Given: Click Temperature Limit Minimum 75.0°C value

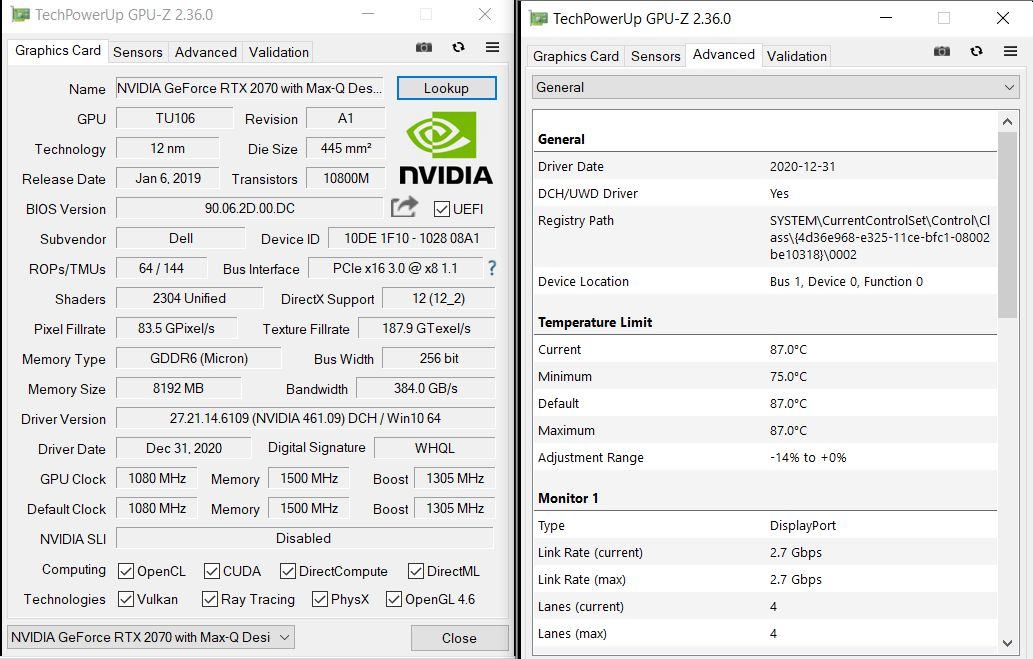Looking at the screenshot, I should [x=788, y=377].
